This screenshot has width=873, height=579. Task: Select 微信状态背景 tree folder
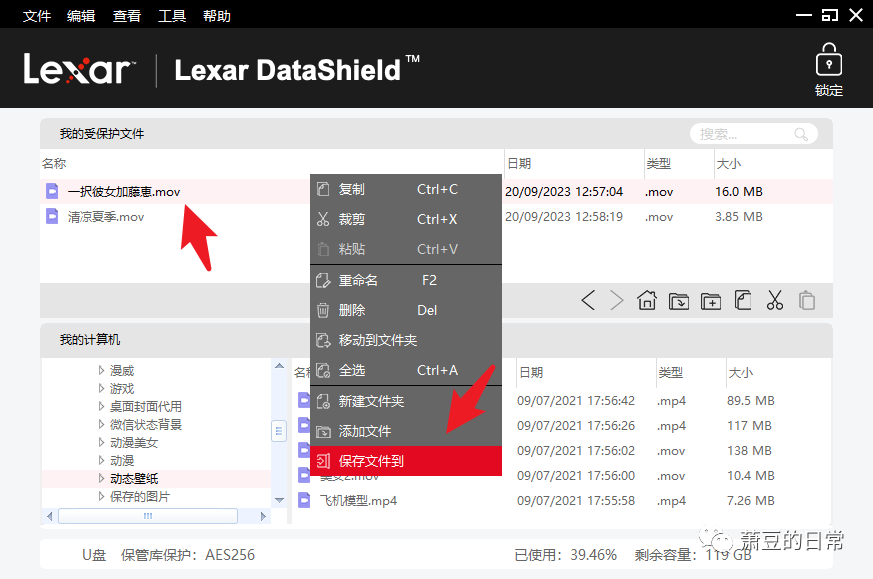click(x=146, y=425)
